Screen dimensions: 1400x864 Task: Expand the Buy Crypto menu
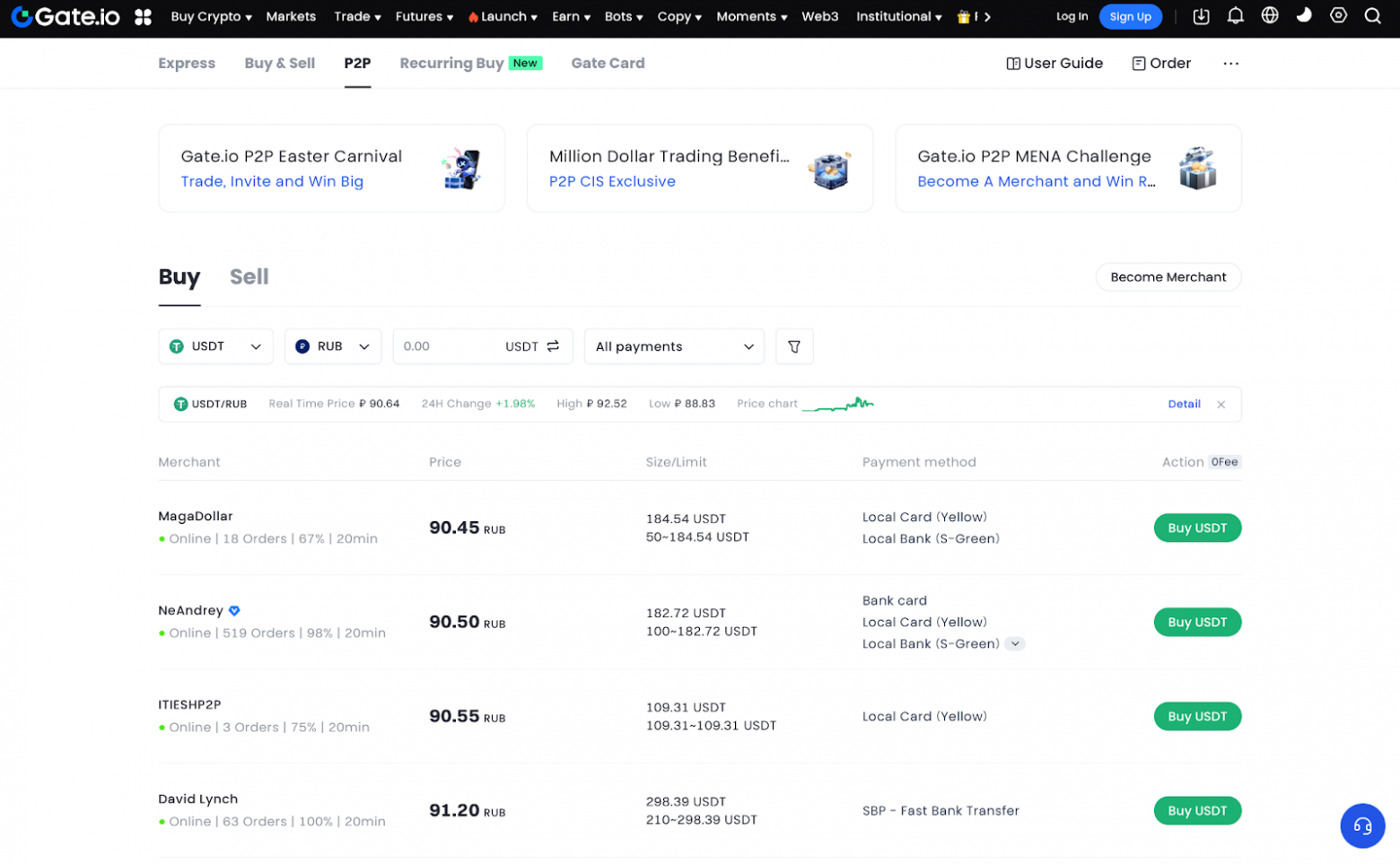coord(211,17)
